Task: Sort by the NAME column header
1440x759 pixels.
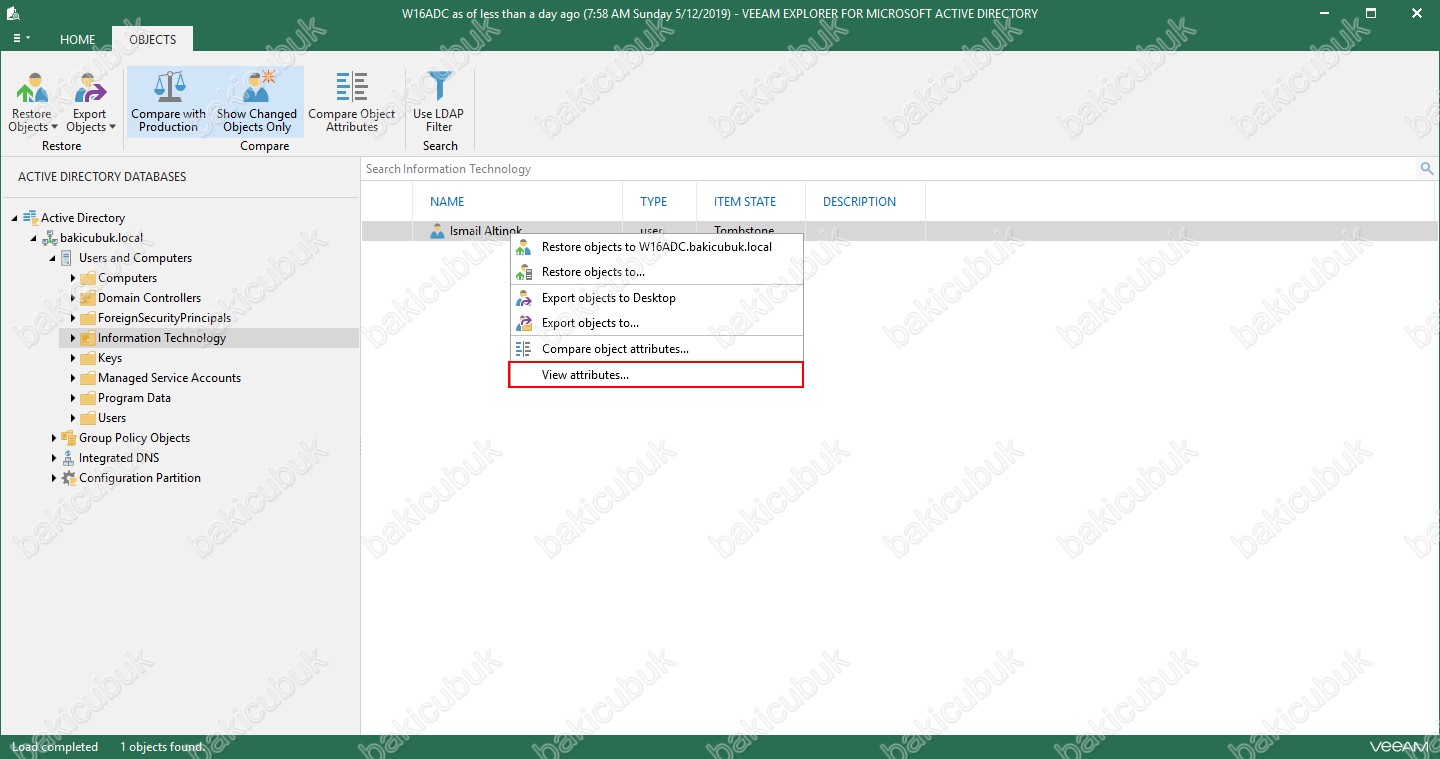Action: (x=447, y=202)
